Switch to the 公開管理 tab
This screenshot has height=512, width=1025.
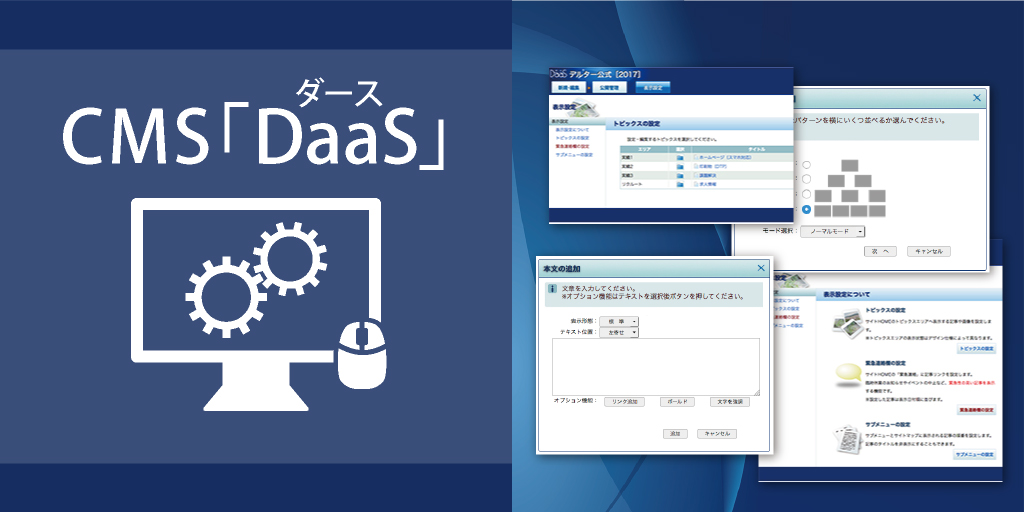point(609,87)
